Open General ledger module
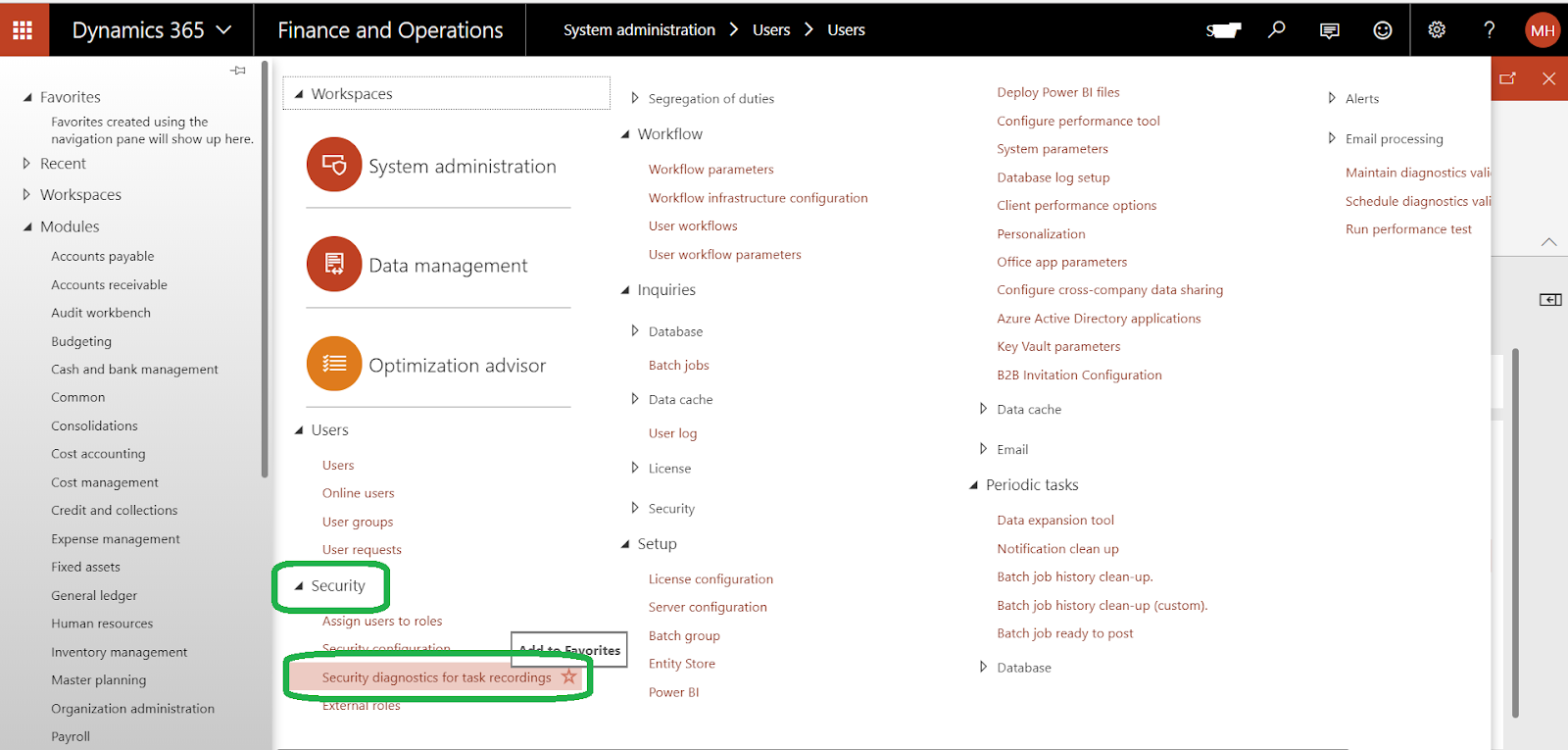 [94, 595]
